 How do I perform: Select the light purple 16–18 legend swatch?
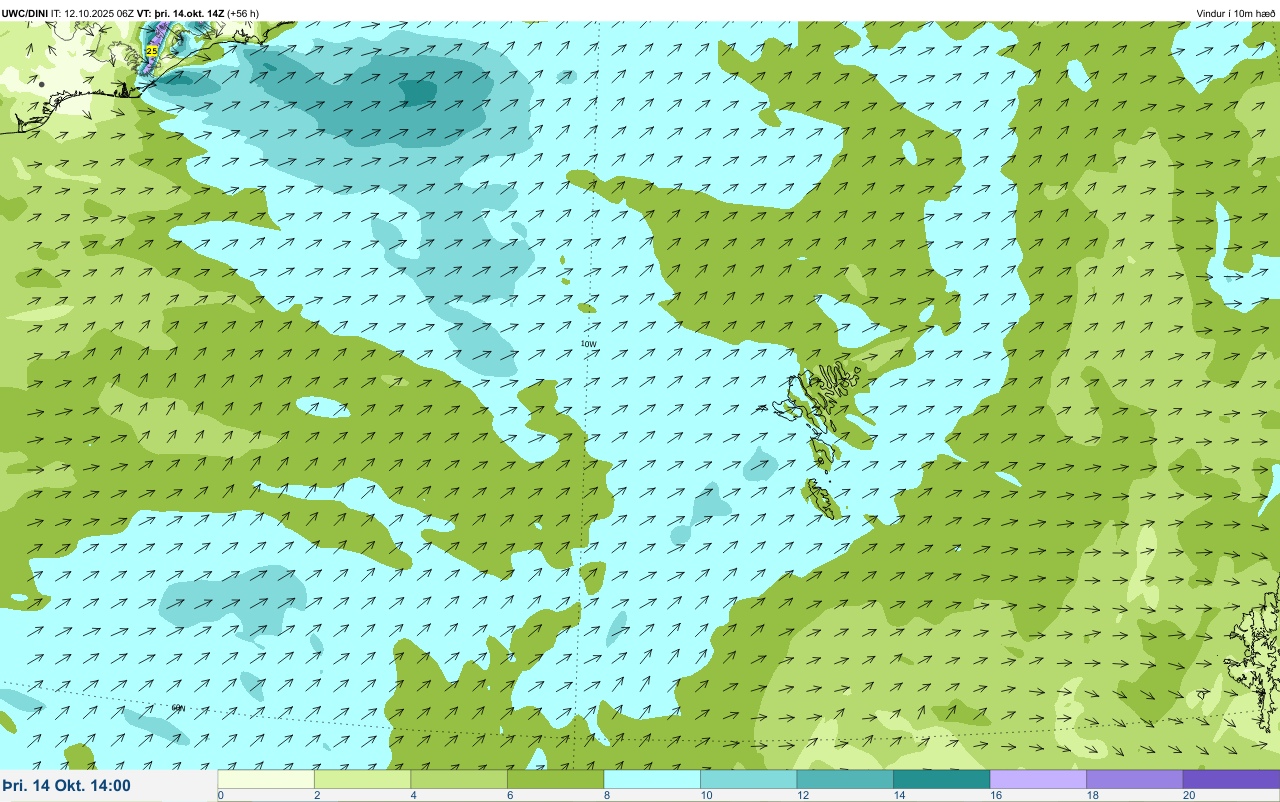pos(1038,779)
